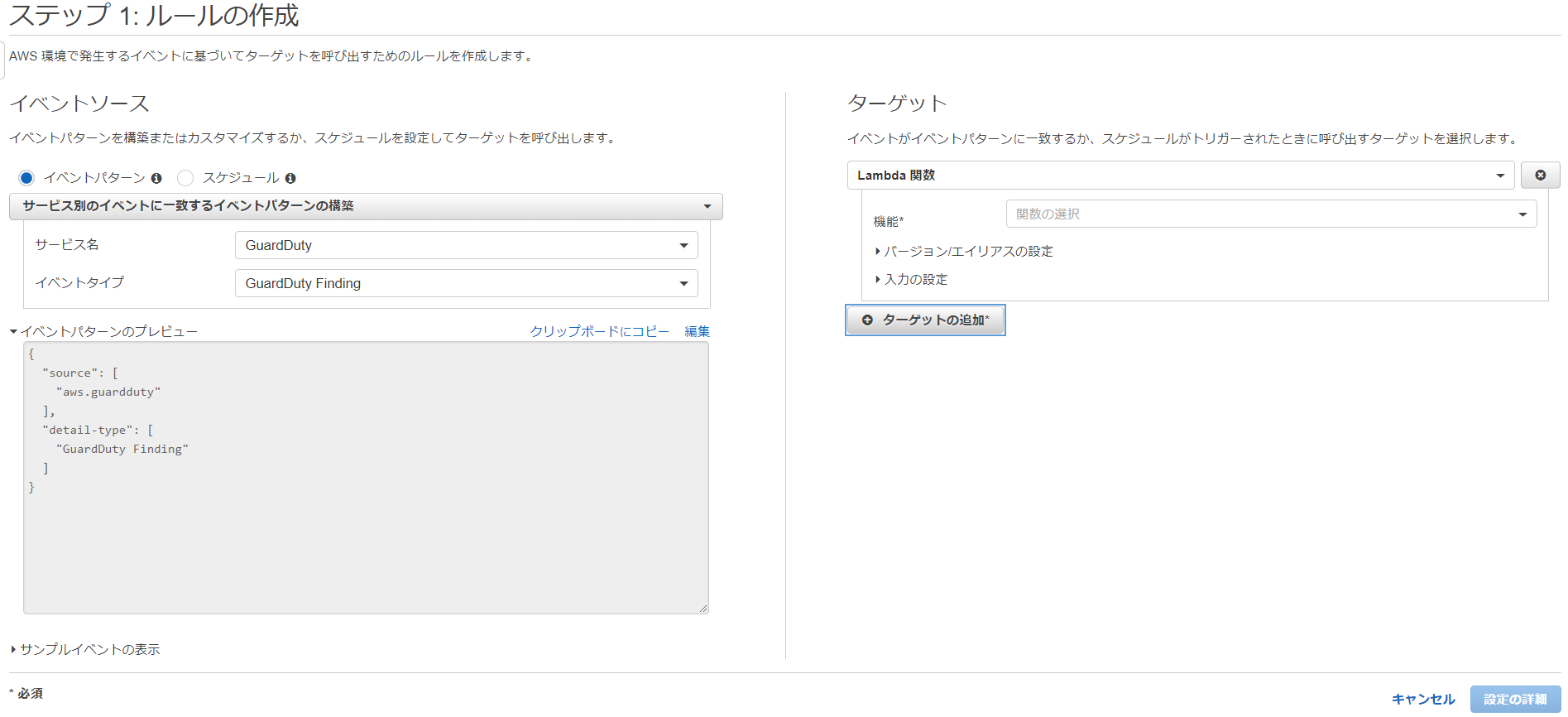Click クリップボードにコピー link
This screenshot has height=717, width=1568.
(599, 331)
